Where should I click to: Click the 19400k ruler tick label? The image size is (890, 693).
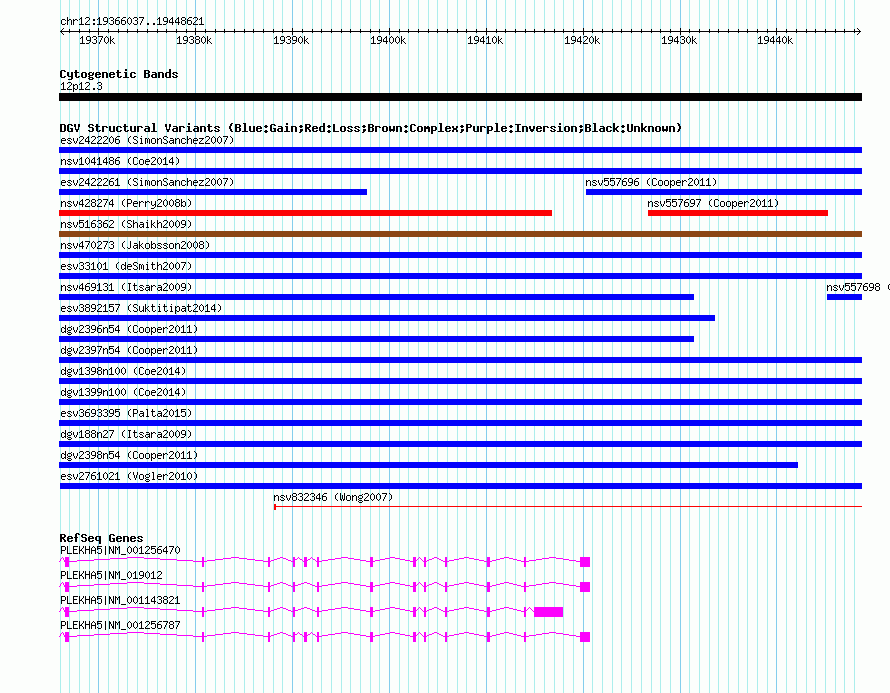click(x=388, y=40)
